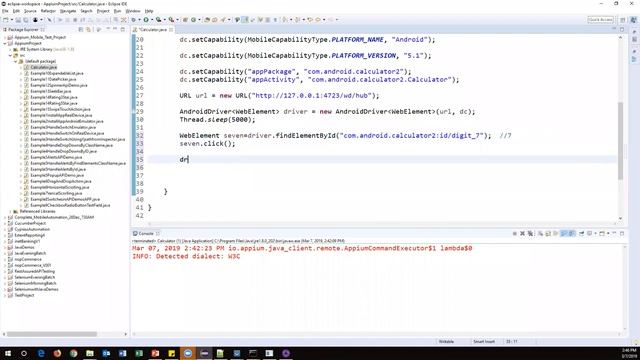This screenshot has width=640, height=360.
Task: Open PowerPoint from taskbar
Action: point(155,353)
